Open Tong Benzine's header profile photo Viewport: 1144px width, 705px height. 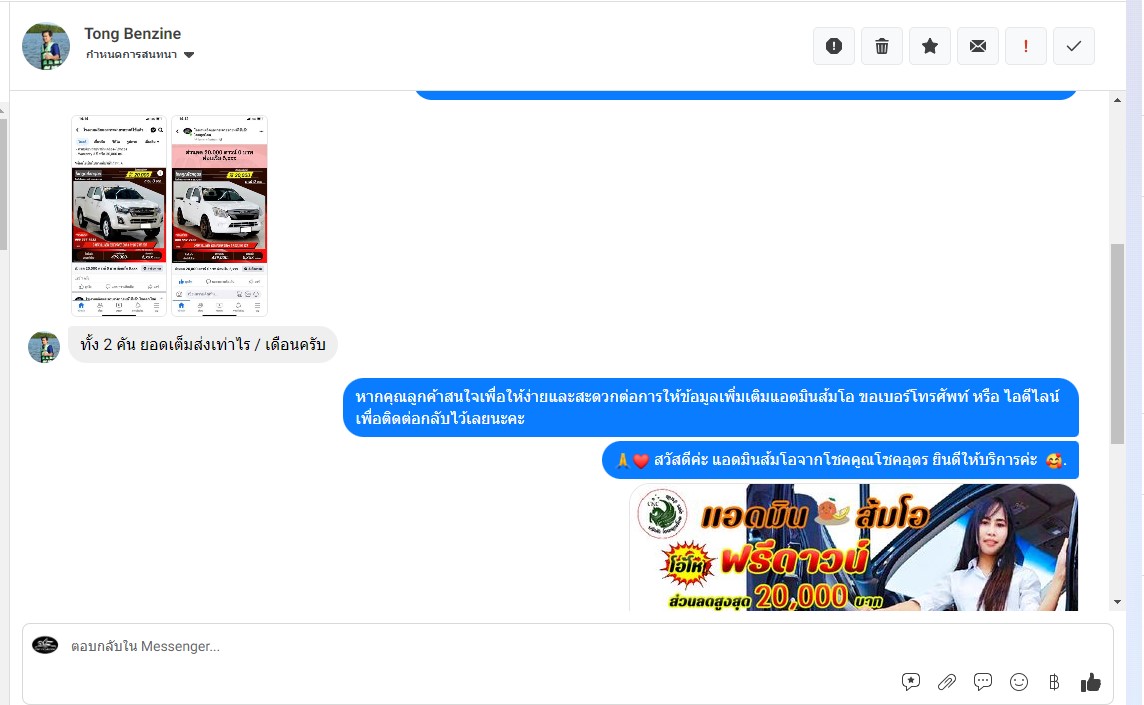tap(46, 46)
